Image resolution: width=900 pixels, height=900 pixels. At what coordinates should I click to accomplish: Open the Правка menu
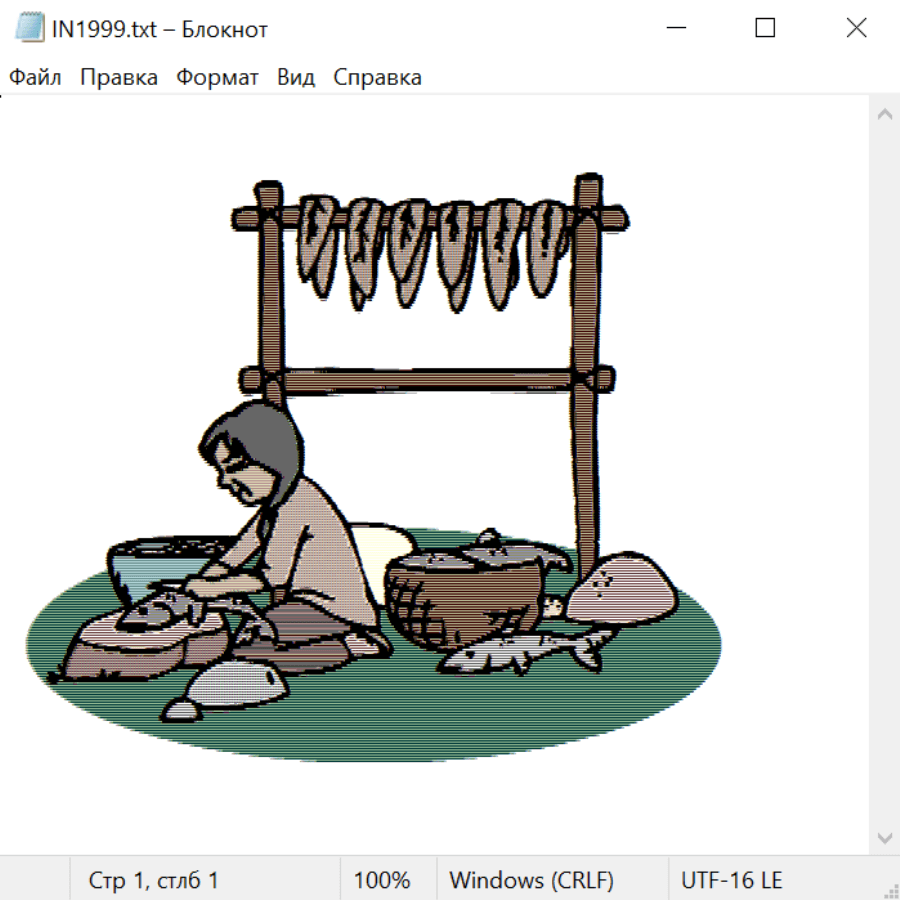119,78
